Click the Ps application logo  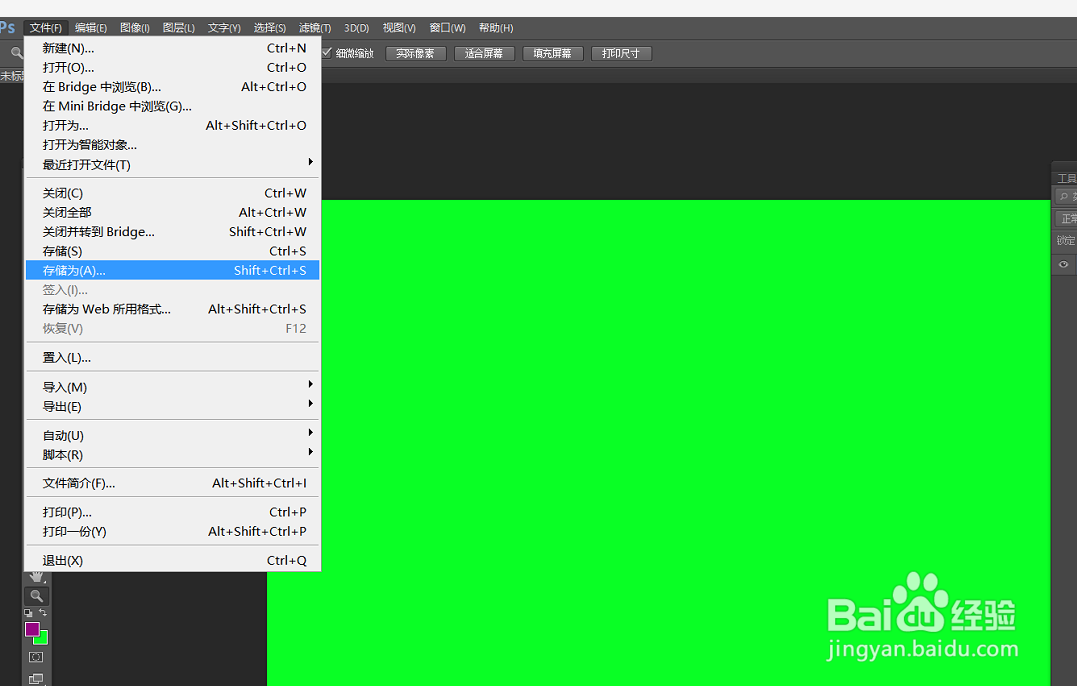pyautogui.click(x=8, y=27)
